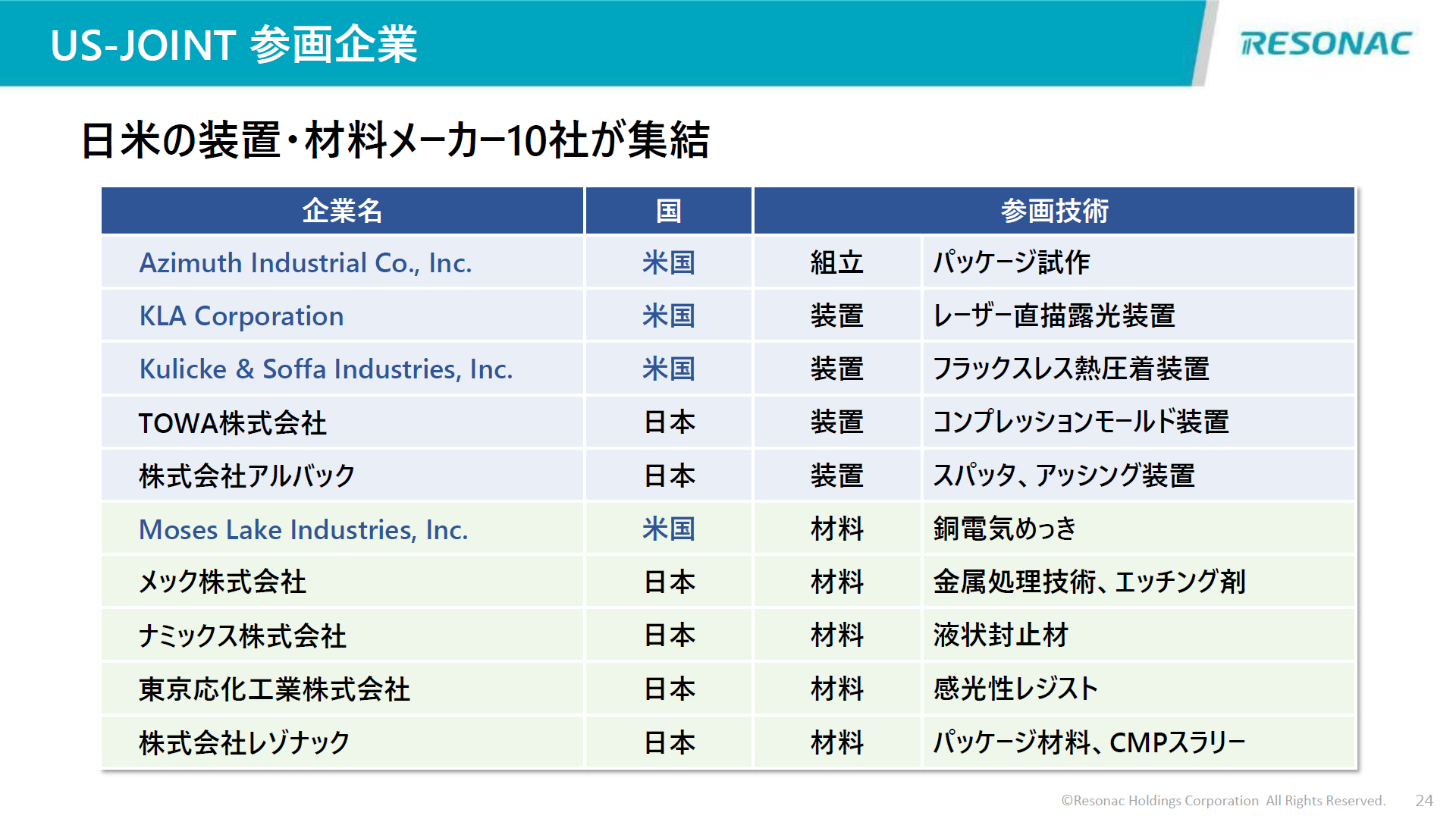1456x819 pixels.
Task: Click '日本' in the メック row
Action: coord(669,582)
